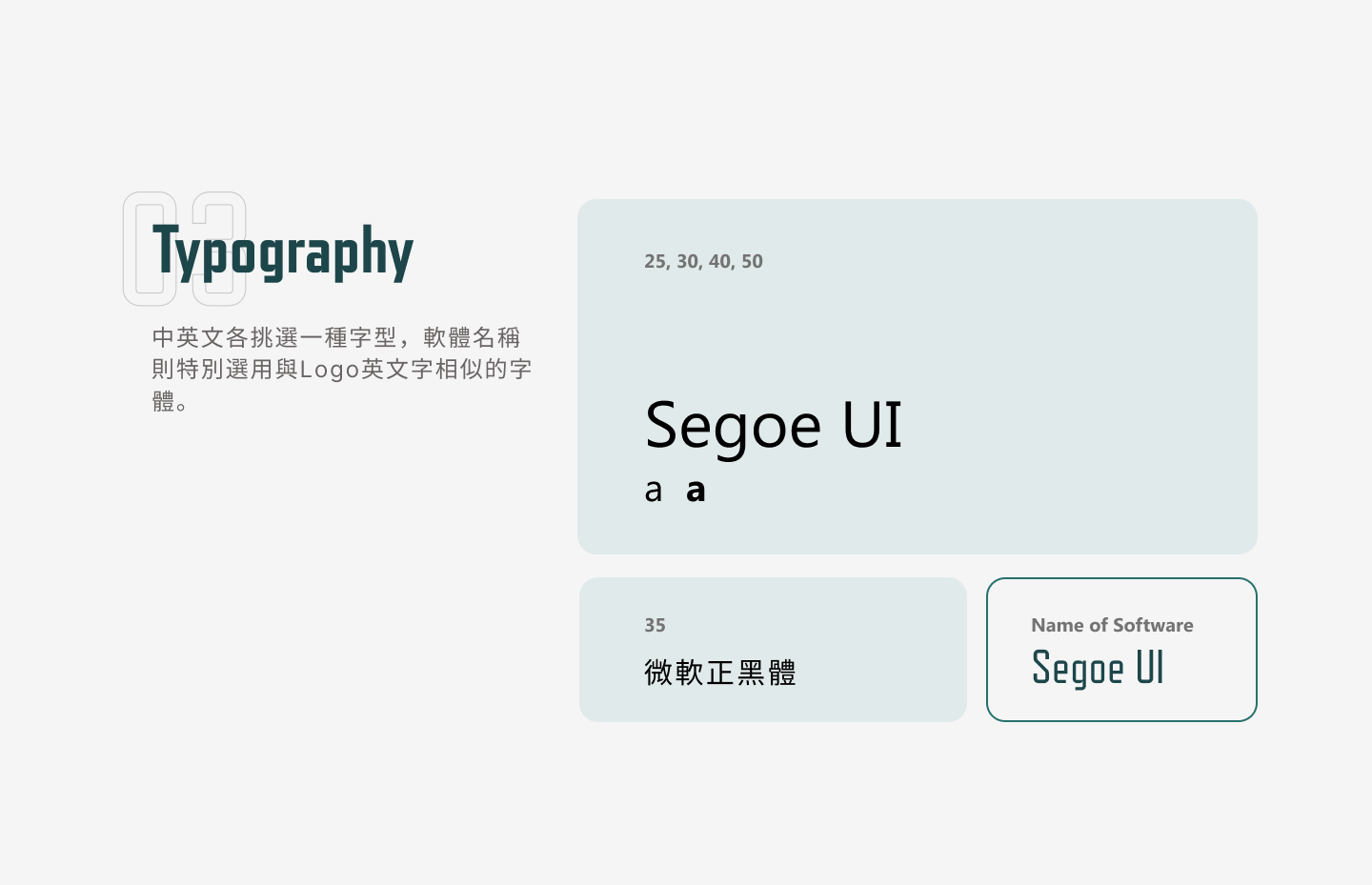Click the second line starting with 則特別選用
The height and width of the screenshot is (885, 1372).
341,370
